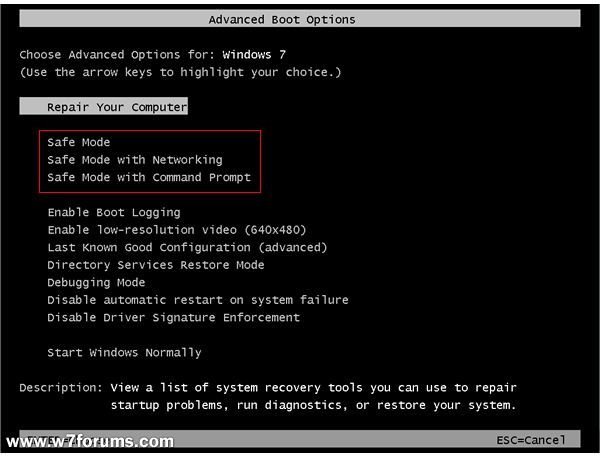Viewport: 600px width, 456px height.
Task: Select Repair Your Computer option
Action: (x=104, y=106)
